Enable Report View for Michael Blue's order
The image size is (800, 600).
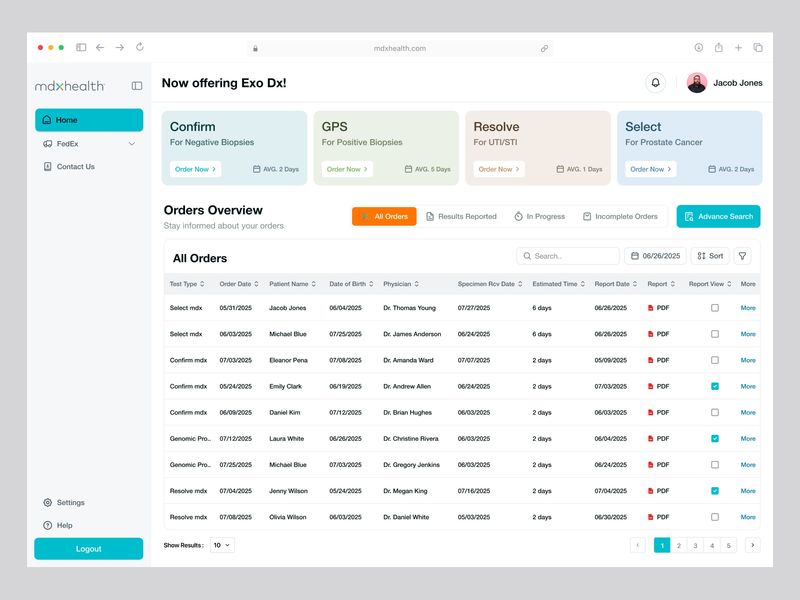(x=714, y=334)
